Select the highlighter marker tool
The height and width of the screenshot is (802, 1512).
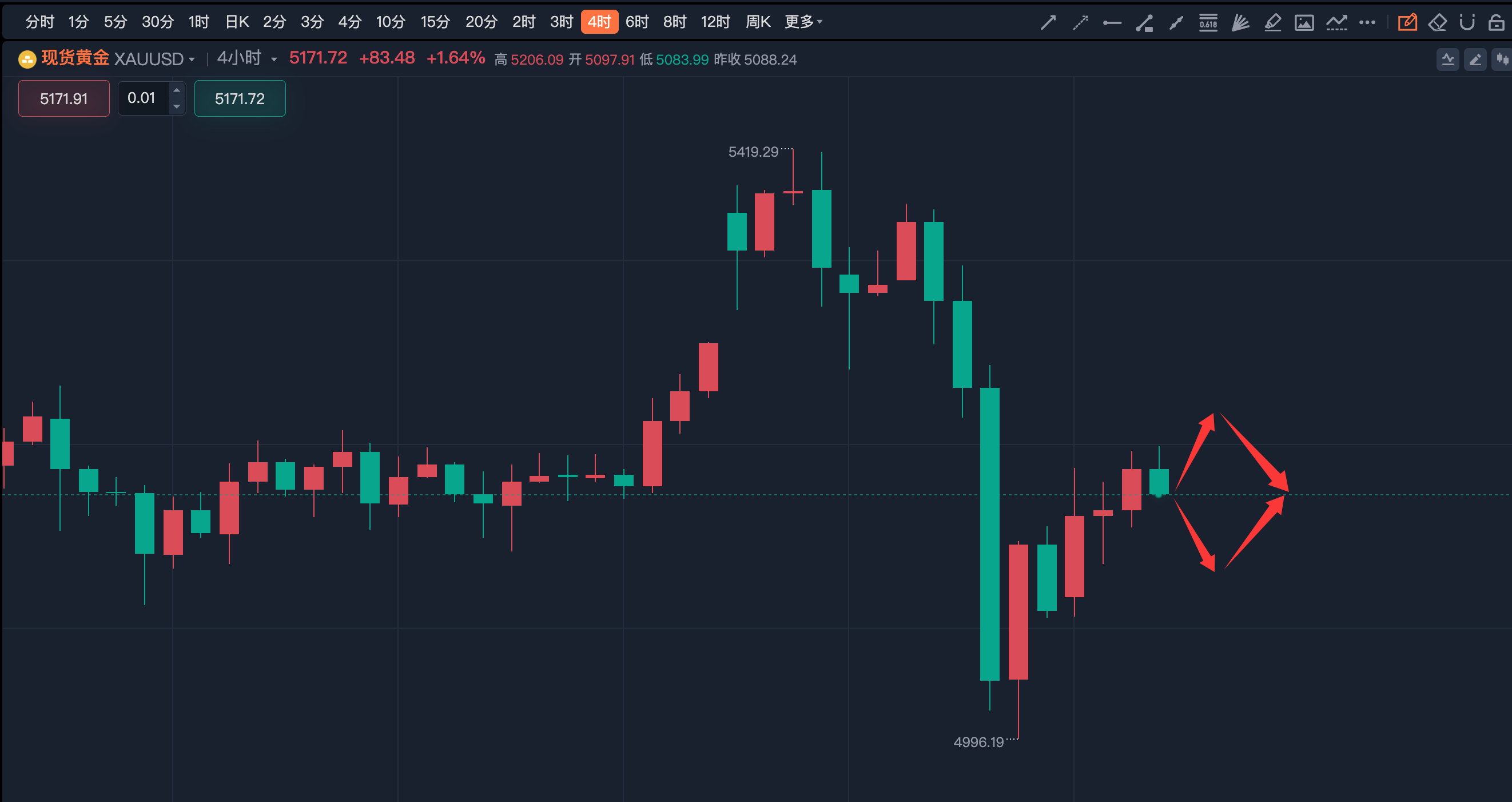click(1272, 22)
